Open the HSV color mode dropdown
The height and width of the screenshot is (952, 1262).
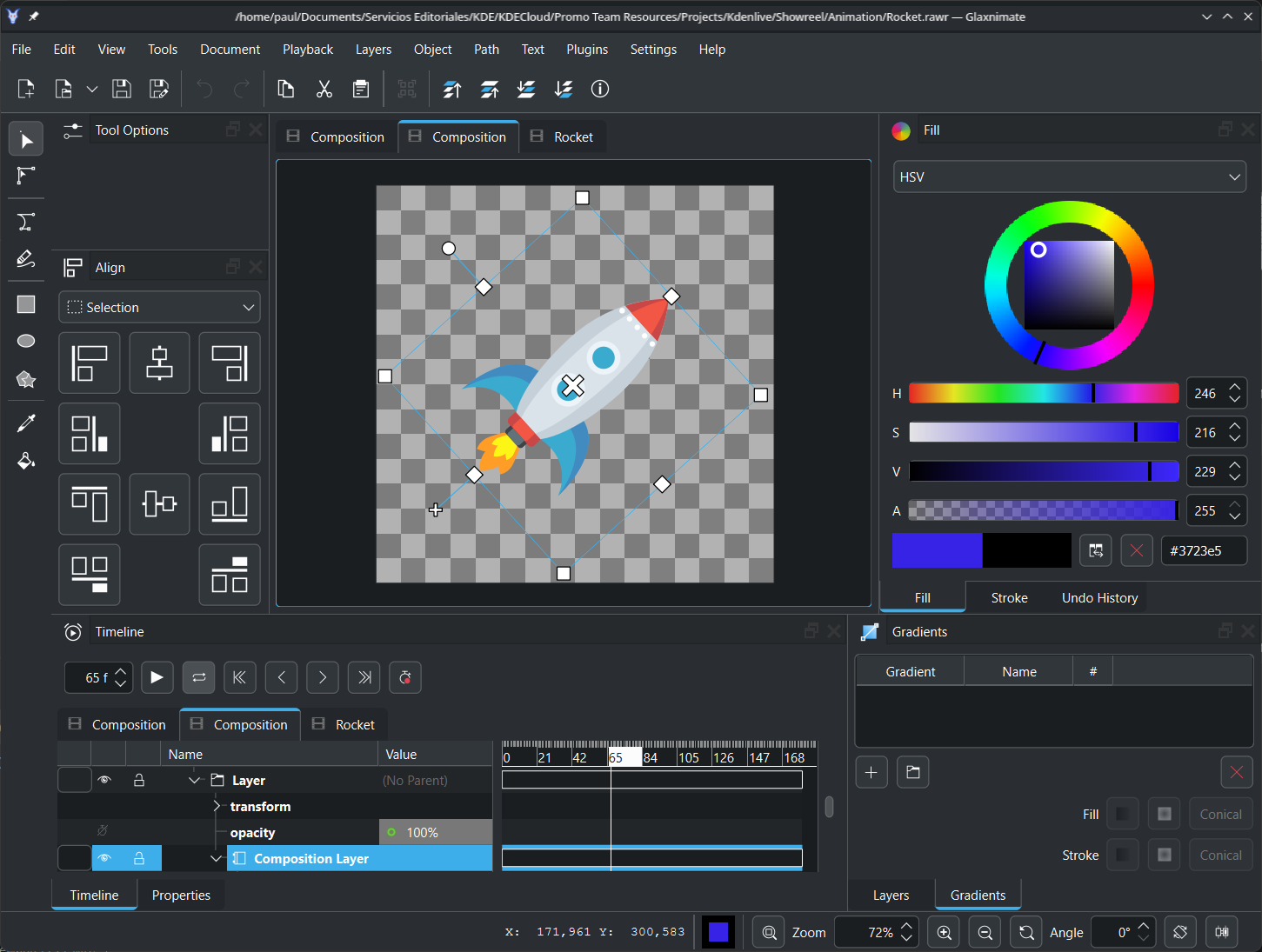tap(1069, 176)
